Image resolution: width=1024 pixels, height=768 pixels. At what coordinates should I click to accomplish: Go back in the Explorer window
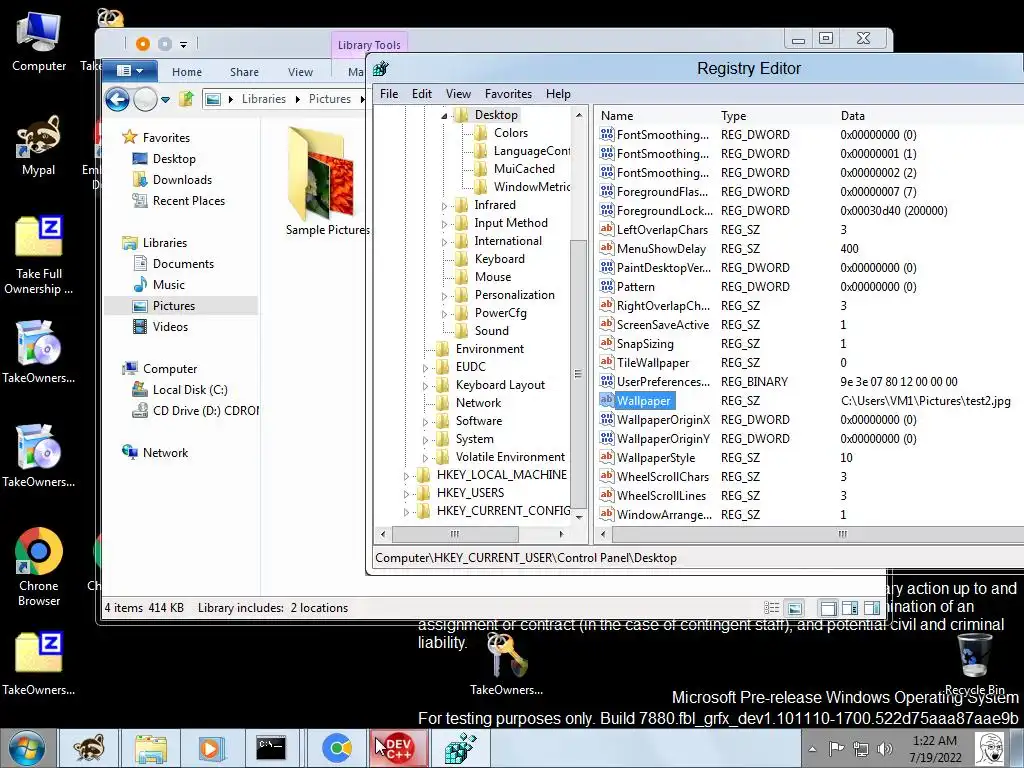[x=118, y=99]
